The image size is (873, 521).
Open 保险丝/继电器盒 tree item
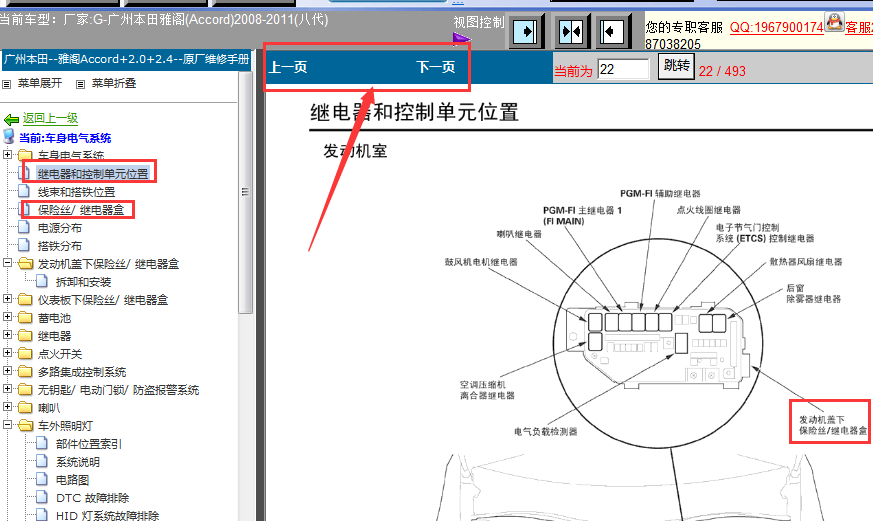click(x=81, y=210)
